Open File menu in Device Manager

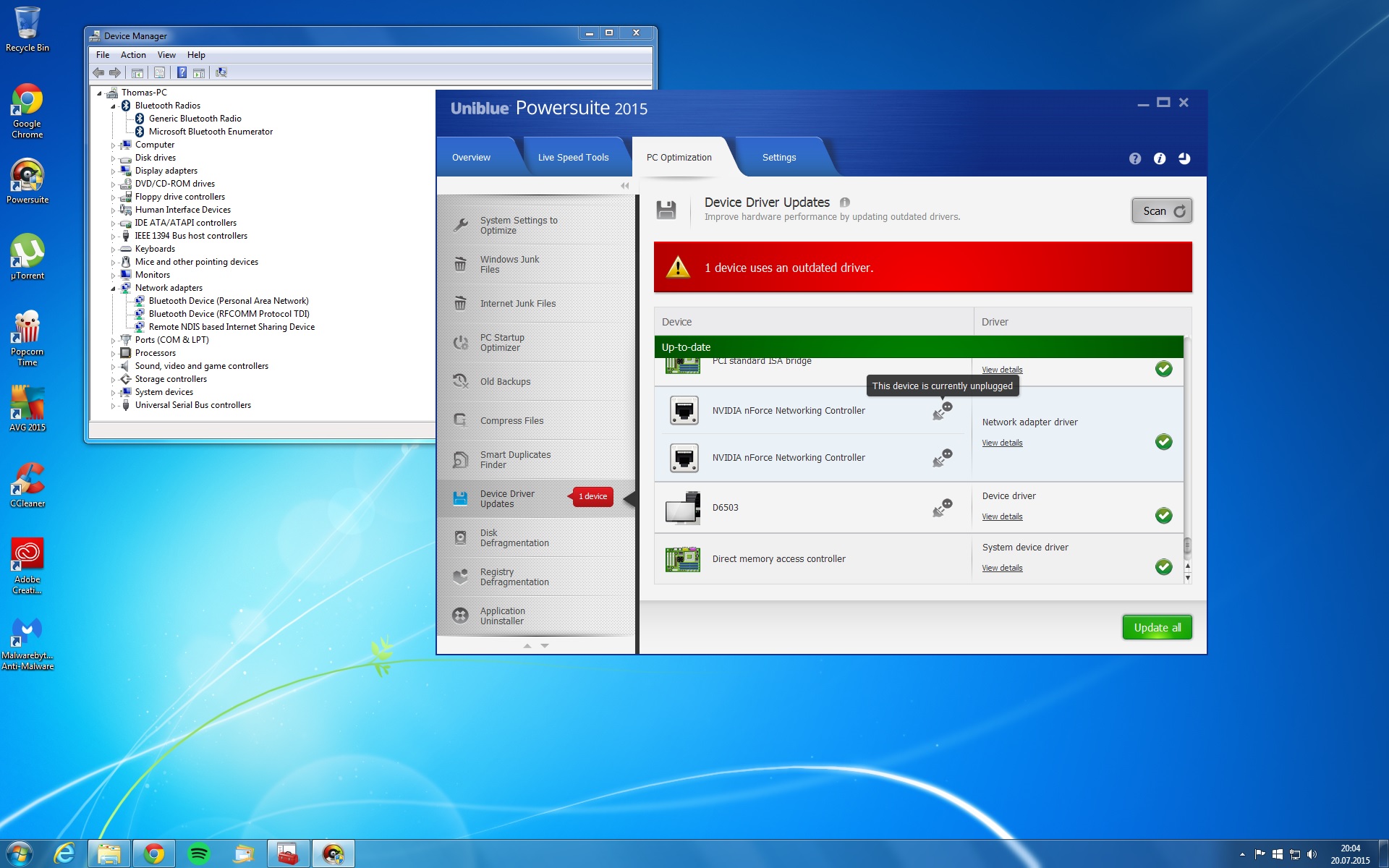(103, 55)
